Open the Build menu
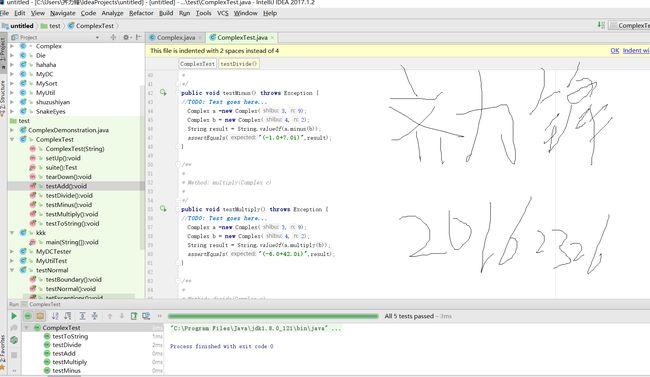Image resolution: width=650 pixels, height=377 pixels. [x=166, y=13]
